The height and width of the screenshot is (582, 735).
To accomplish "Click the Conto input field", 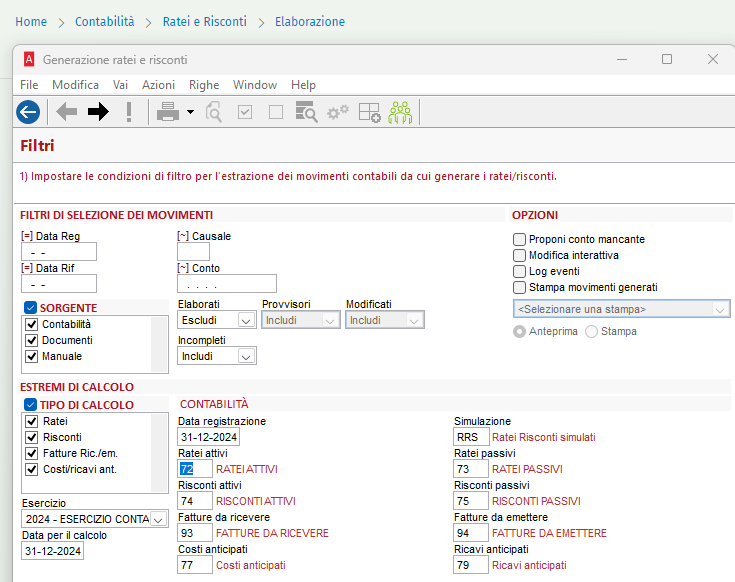I will pyautogui.click(x=227, y=284).
